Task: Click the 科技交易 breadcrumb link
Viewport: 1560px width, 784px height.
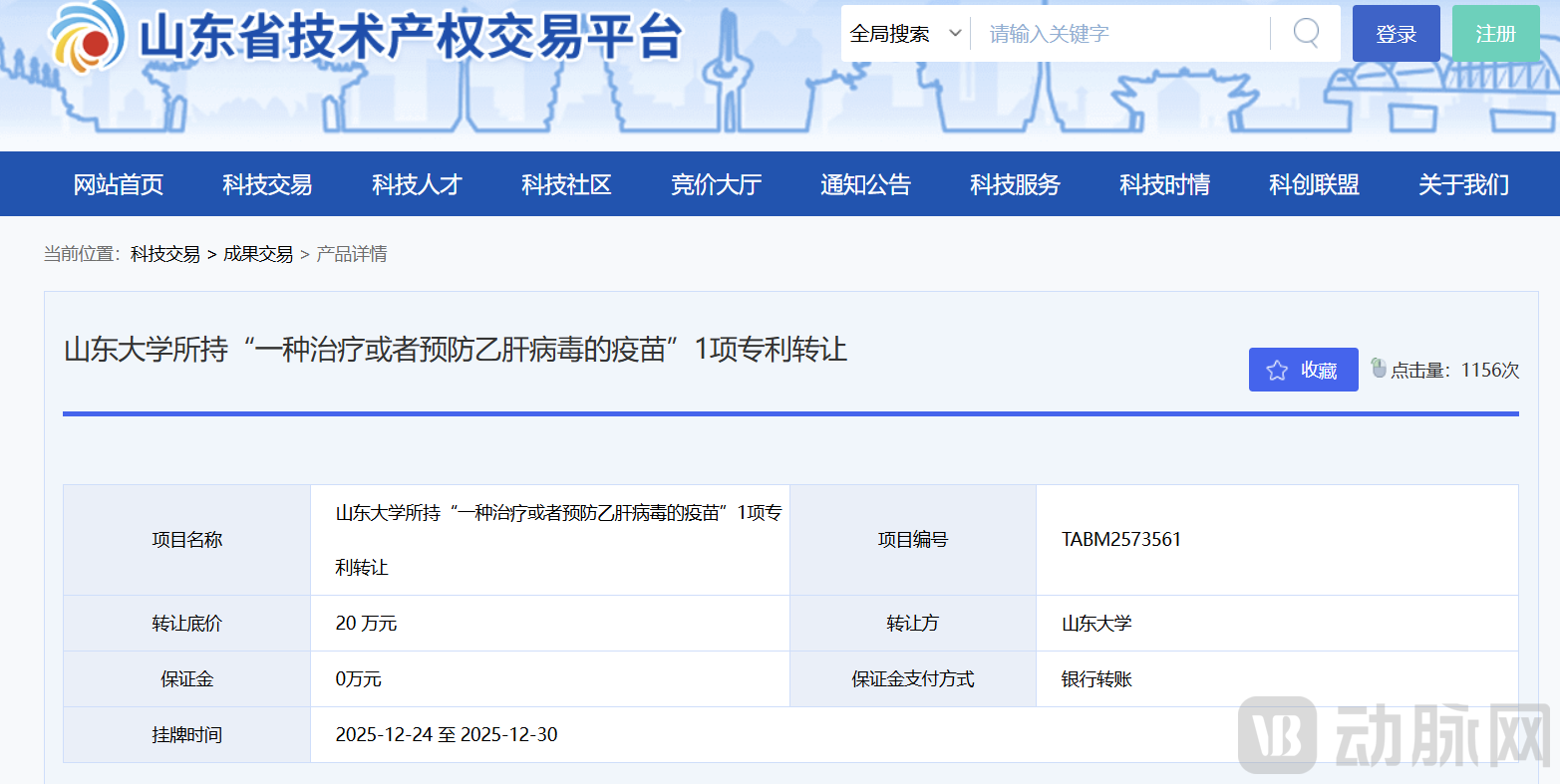Action: [x=165, y=254]
